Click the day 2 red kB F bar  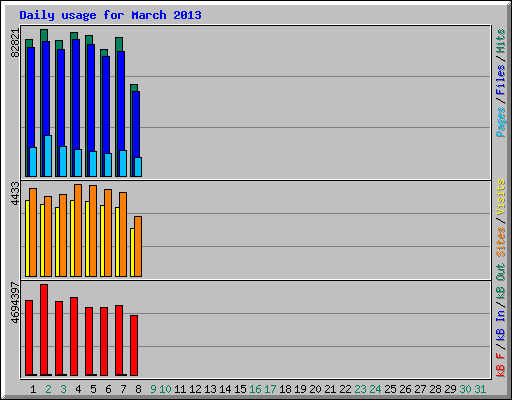pyautogui.click(x=44, y=330)
